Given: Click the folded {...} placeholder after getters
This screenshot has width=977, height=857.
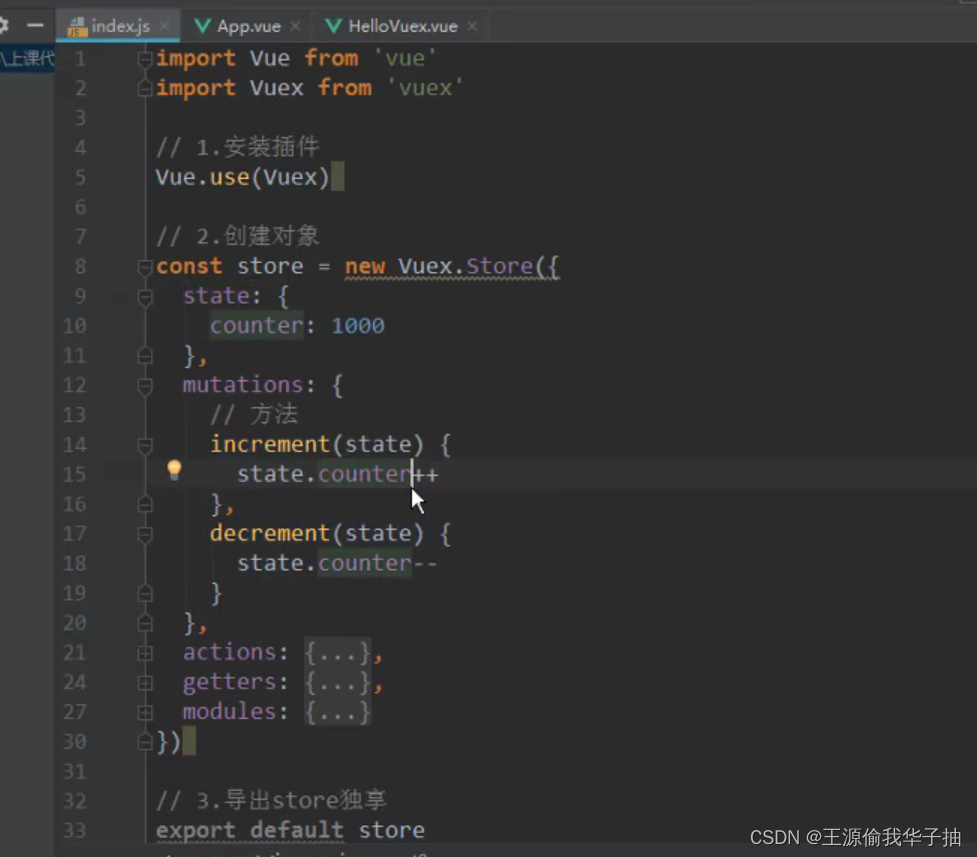Looking at the screenshot, I should click(338, 683).
